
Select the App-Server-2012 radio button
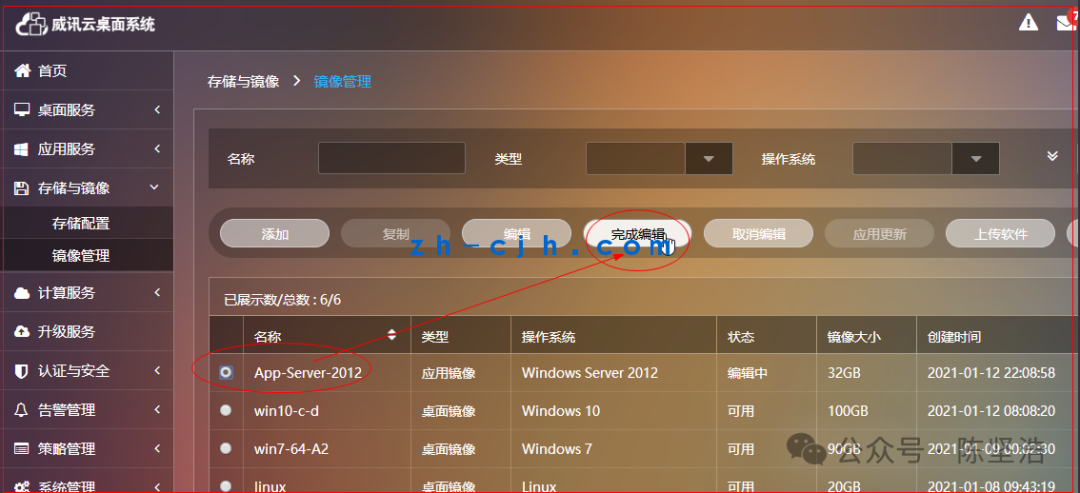click(226, 373)
